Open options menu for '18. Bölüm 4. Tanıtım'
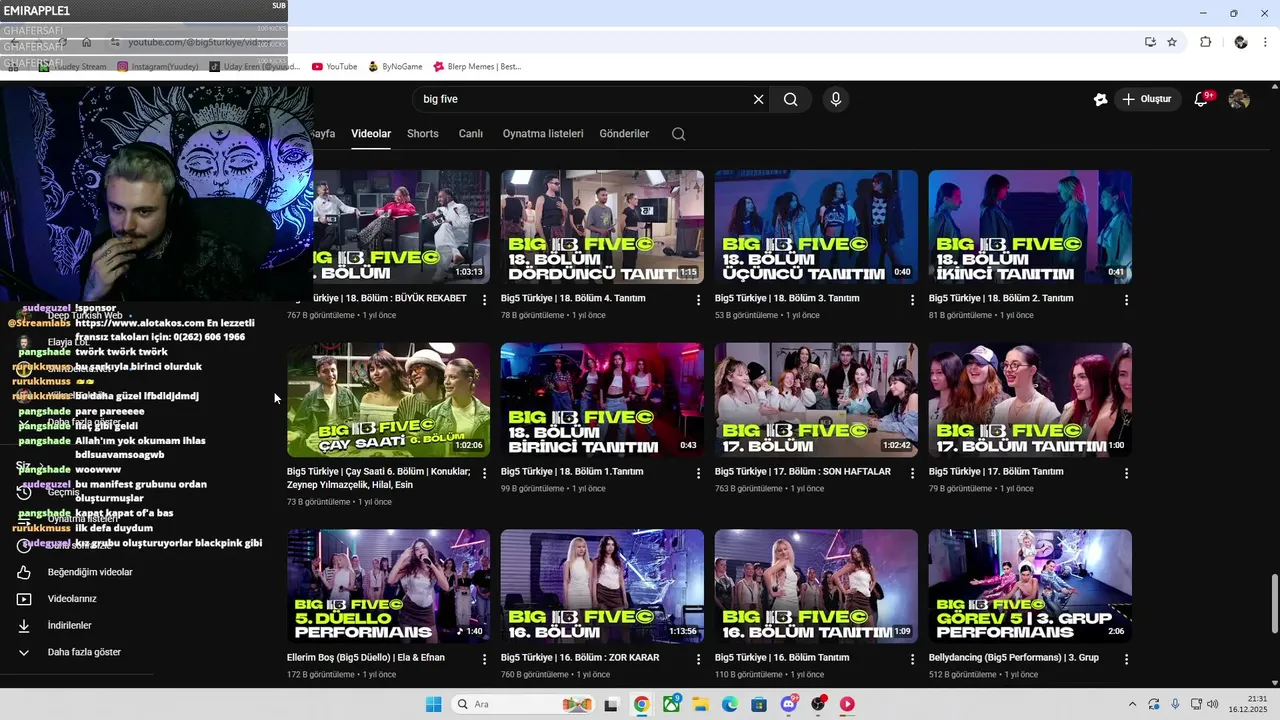The width and height of the screenshot is (1280, 720). click(699, 300)
